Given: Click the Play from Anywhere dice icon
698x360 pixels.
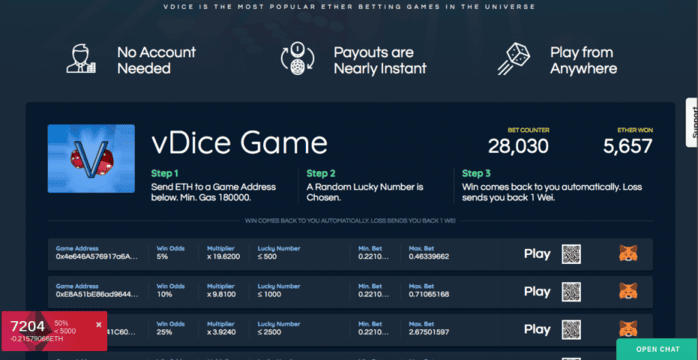Looking at the screenshot, I should pos(513,59).
